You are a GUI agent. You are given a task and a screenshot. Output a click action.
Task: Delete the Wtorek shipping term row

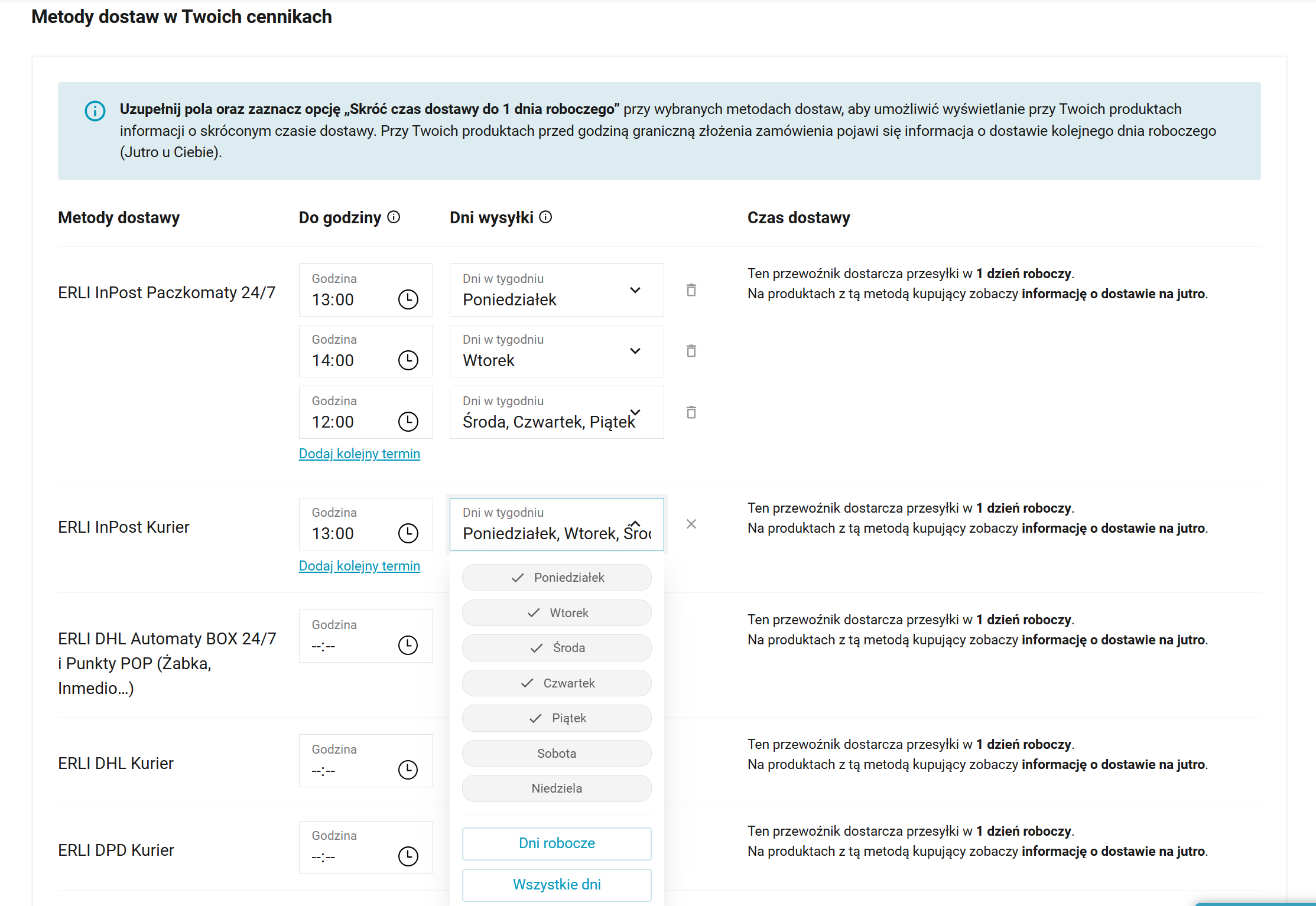[x=691, y=351]
